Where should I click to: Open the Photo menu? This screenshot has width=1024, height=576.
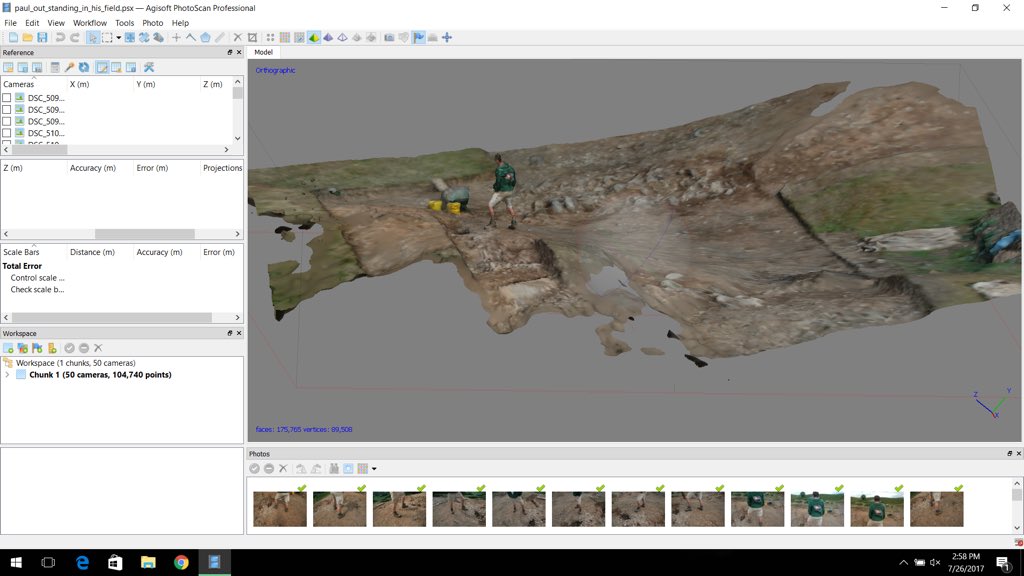coord(153,23)
